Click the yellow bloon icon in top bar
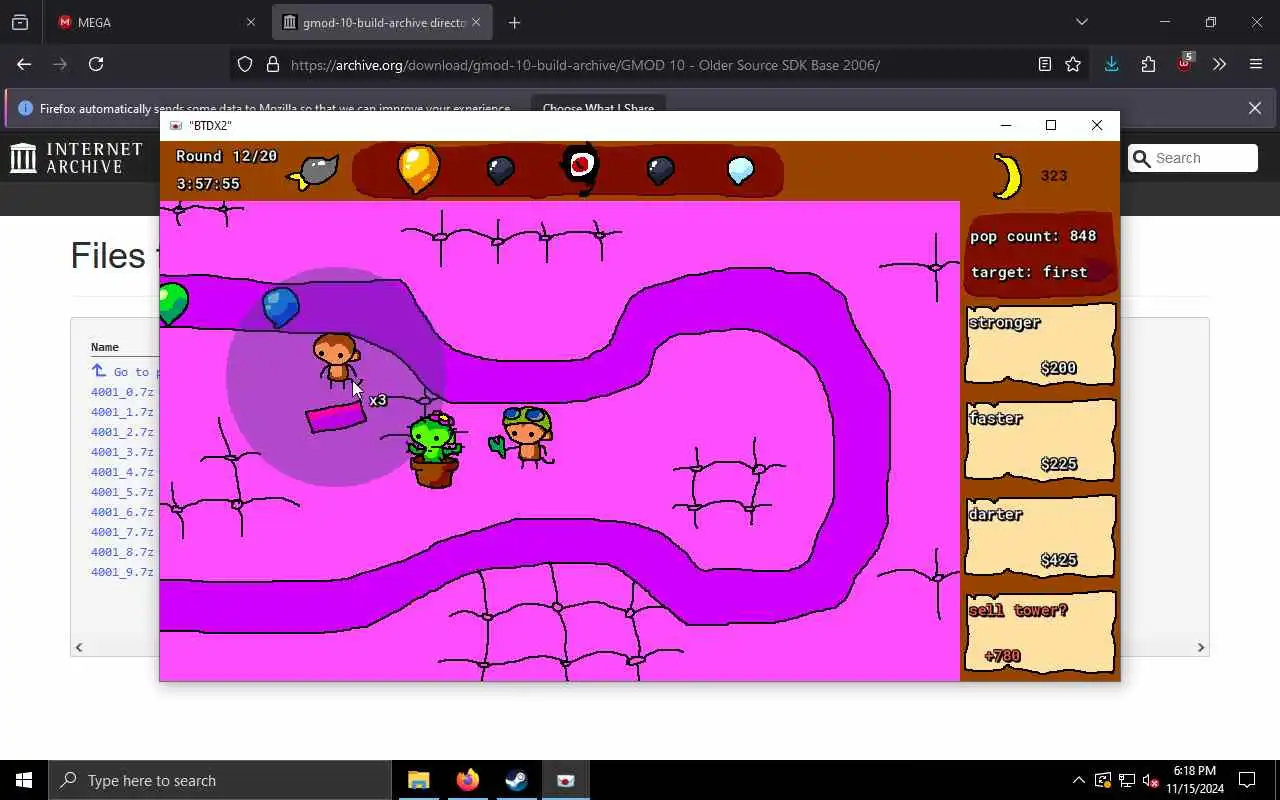This screenshot has width=1280, height=800. point(419,168)
